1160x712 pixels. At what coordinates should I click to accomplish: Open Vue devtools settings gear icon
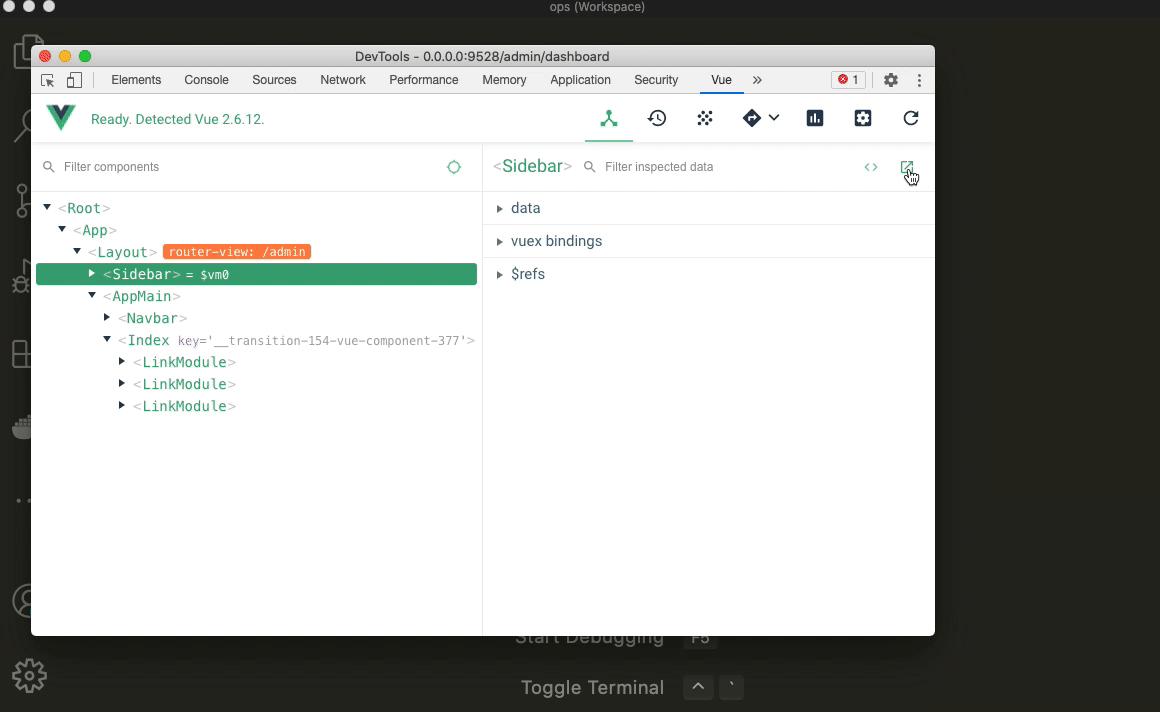point(862,118)
